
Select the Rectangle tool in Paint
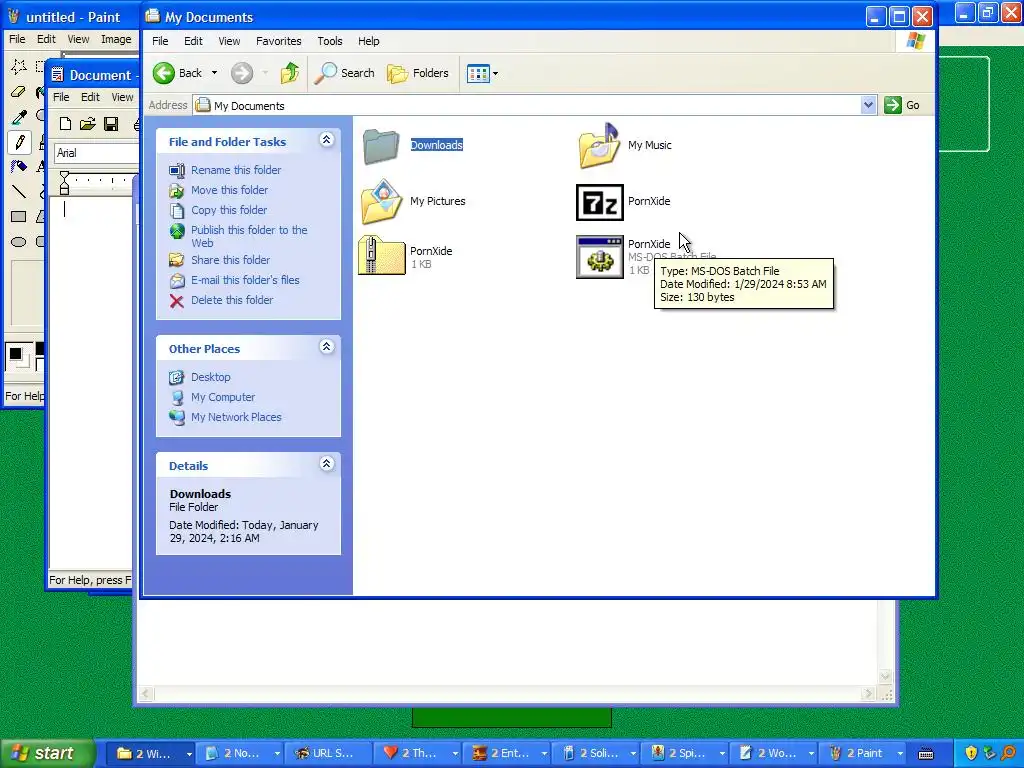(x=19, y=217)
